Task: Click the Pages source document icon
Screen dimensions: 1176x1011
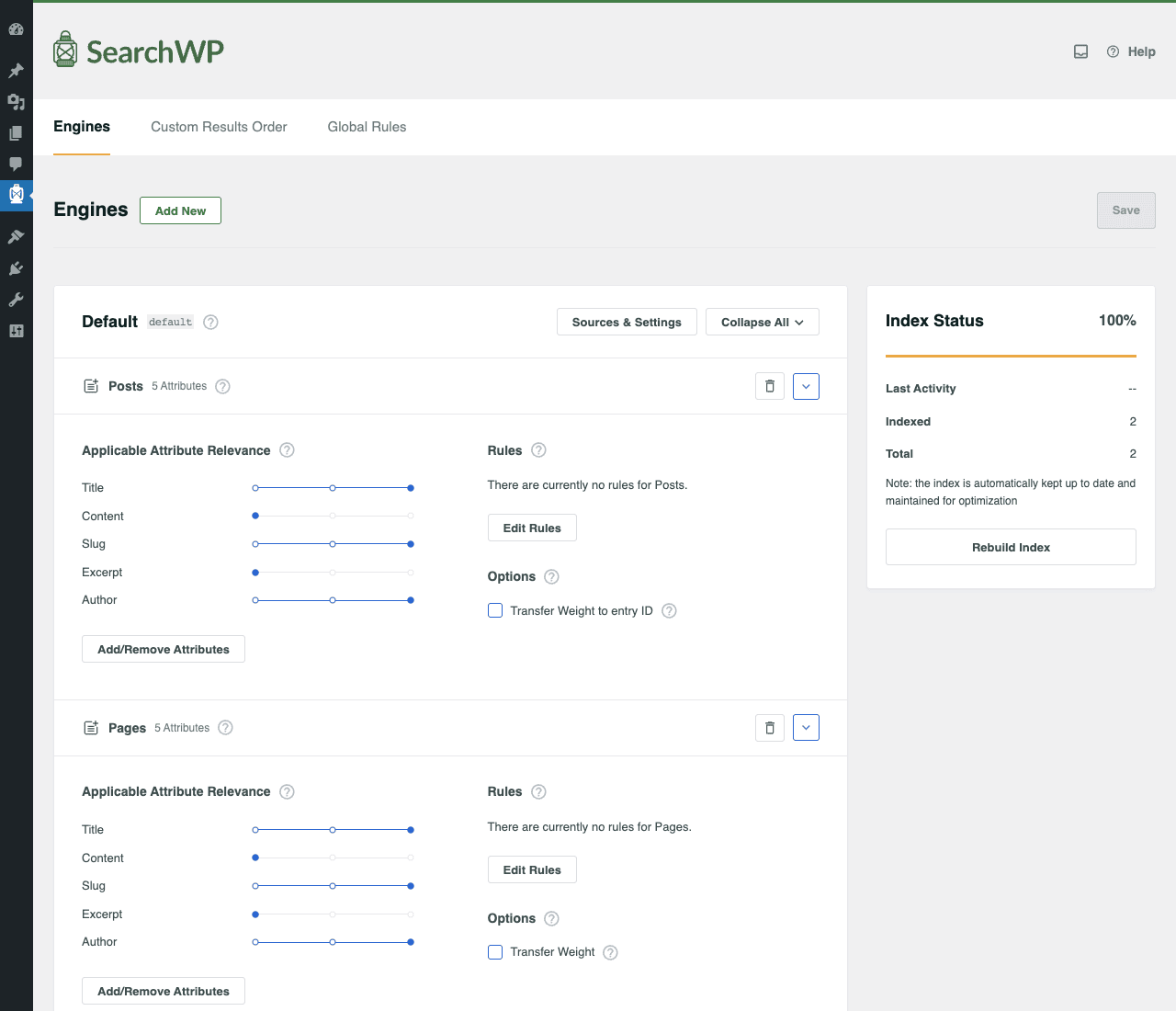Action: point(91,728)
